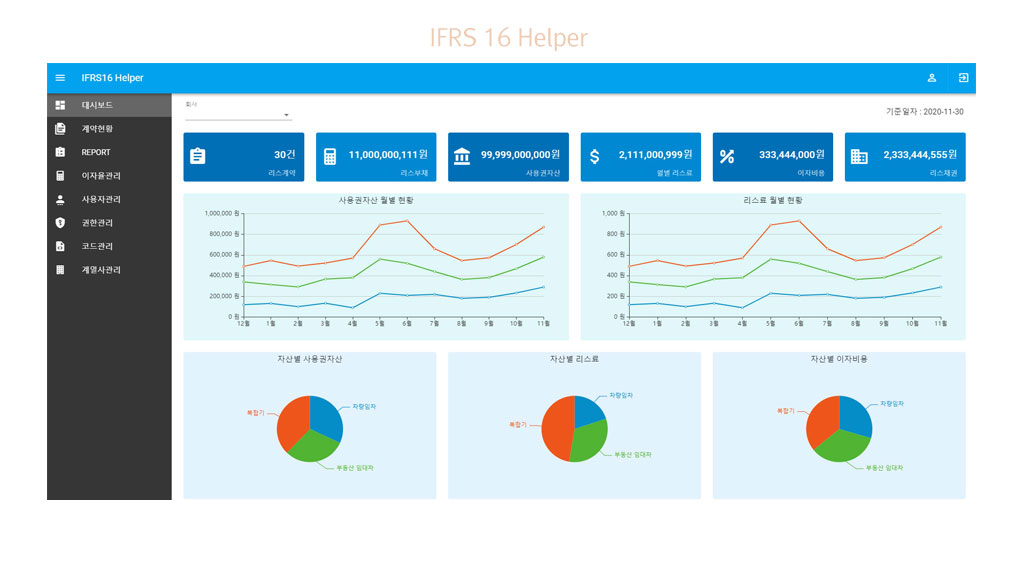The height and width of the screenshot is (586, 1024).
Task: Click the dollar icon on the 월별 리스료 card
Action: pos(595,156)
